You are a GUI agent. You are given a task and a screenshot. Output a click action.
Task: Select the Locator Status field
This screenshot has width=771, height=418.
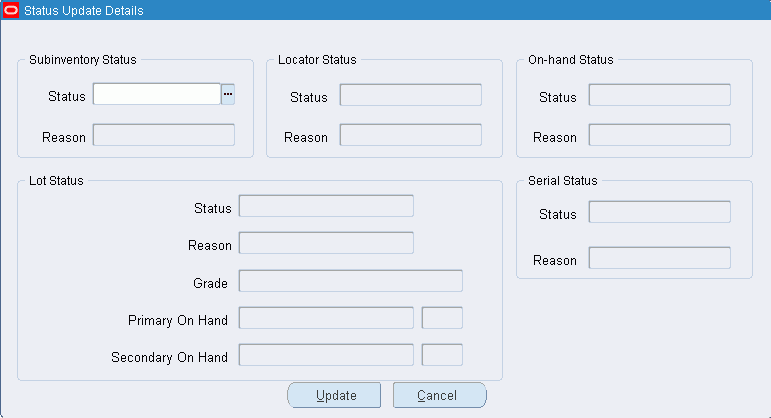click(411, 95)
